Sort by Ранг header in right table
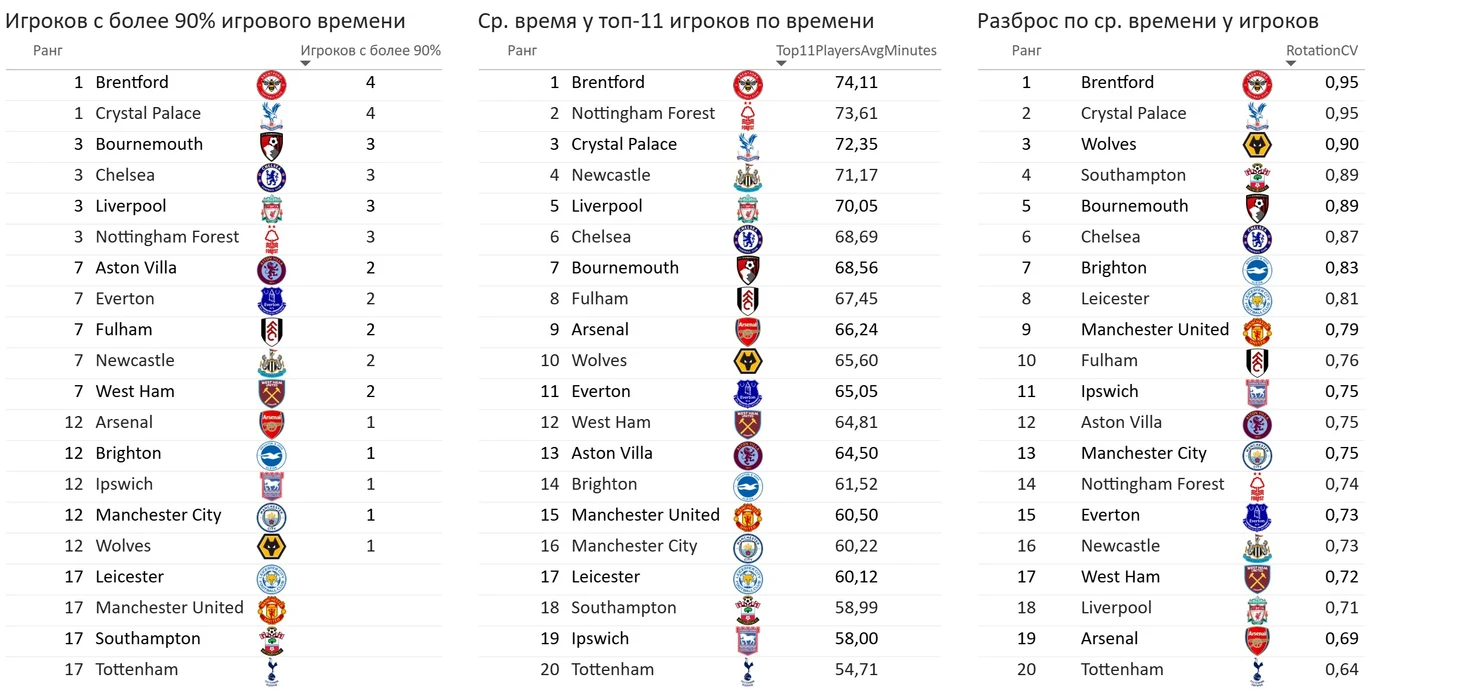 tap(1026, 50)
